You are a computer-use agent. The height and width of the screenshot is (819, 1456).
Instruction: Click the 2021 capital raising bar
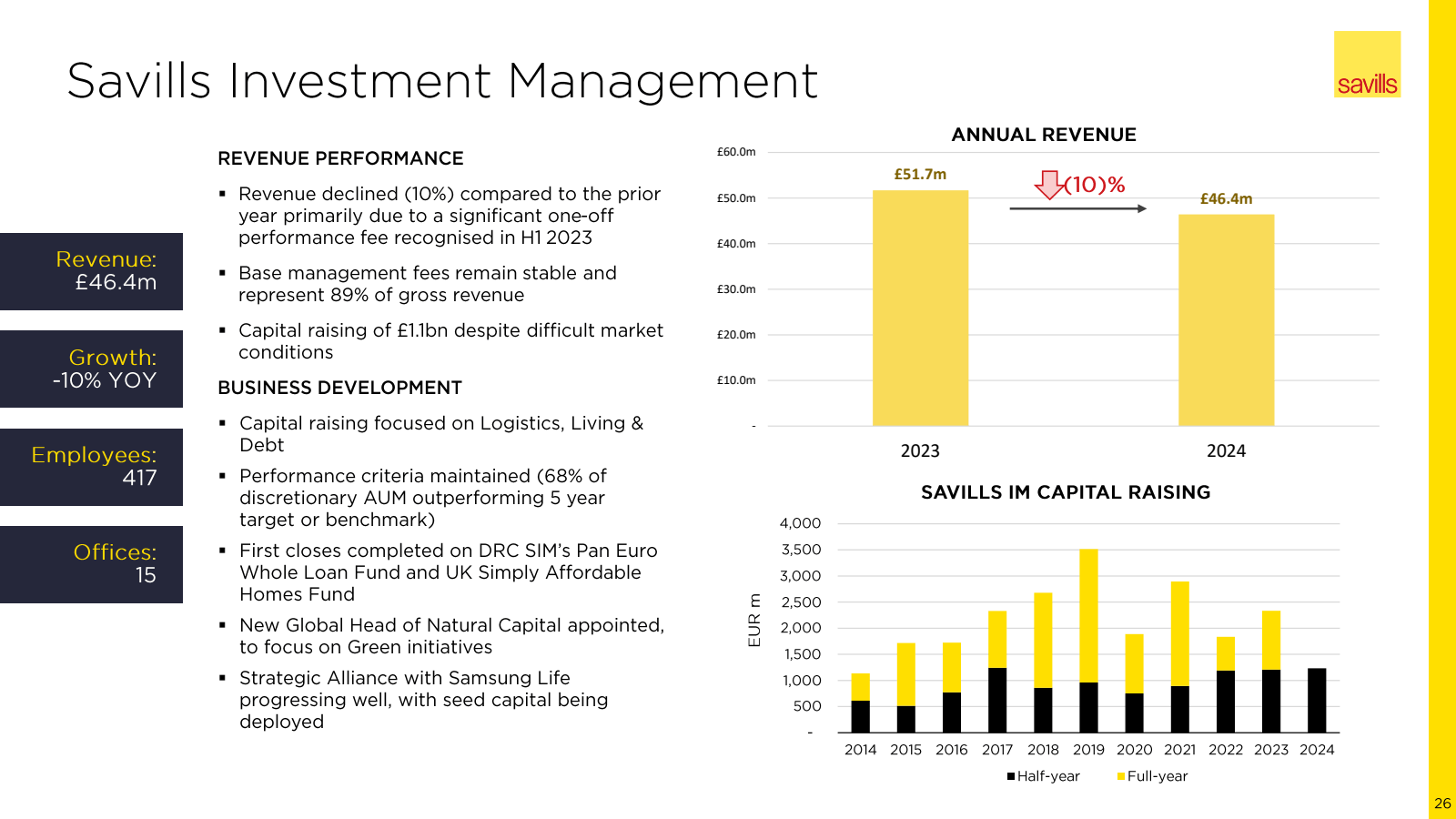tap(1179, 657)
